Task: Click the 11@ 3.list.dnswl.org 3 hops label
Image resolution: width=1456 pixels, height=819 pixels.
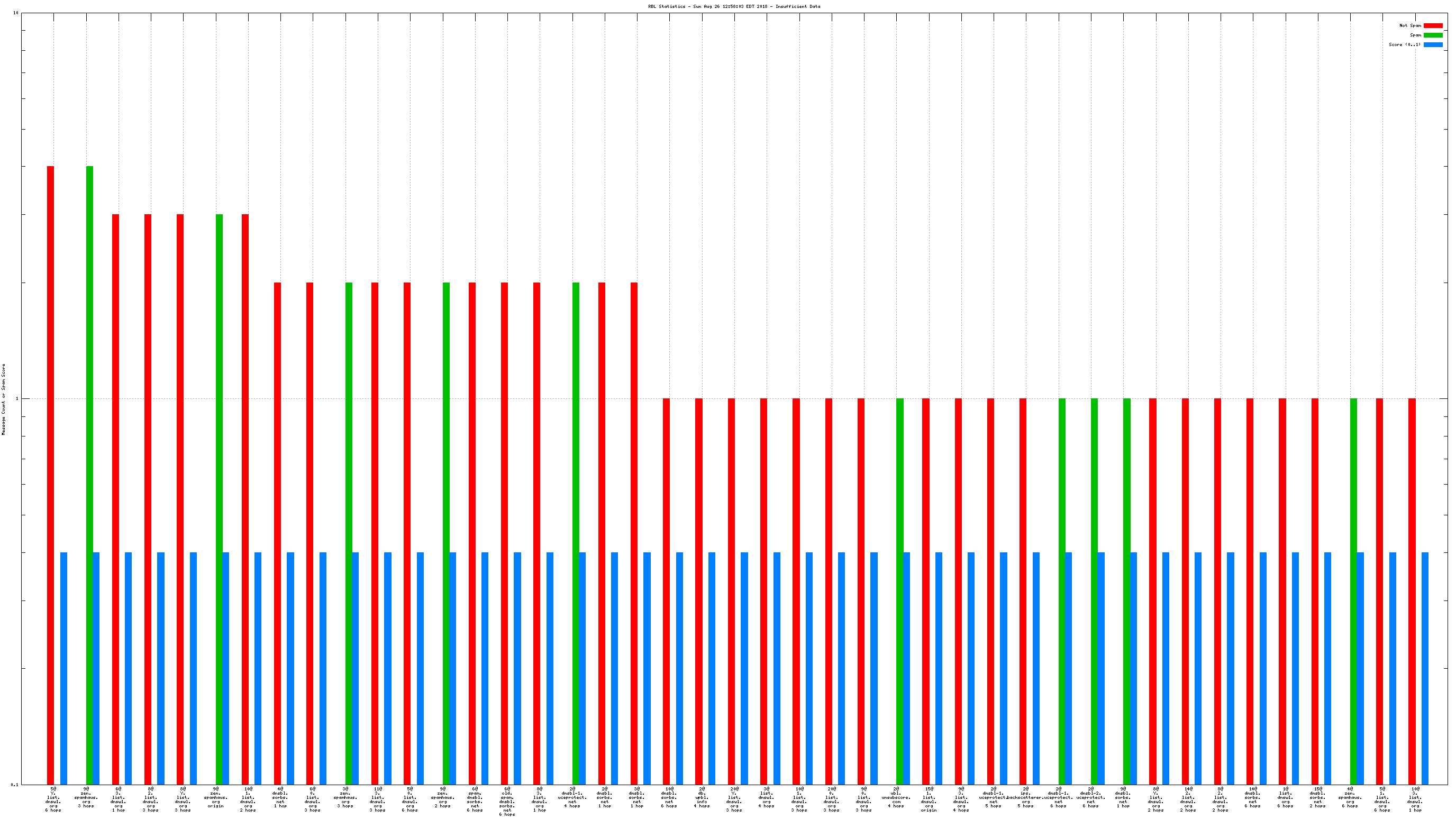Action: pos(378,799)
